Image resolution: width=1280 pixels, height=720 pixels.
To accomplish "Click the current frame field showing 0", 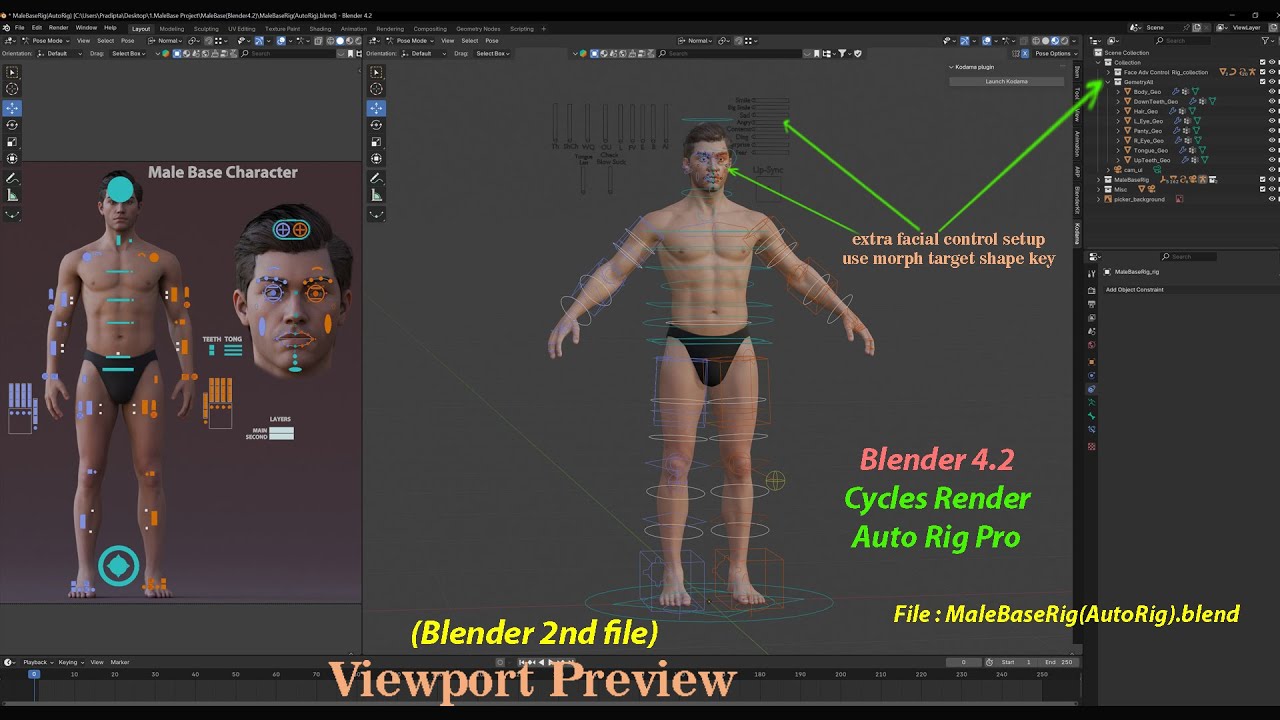I will pyautogui.click(x=963, y=662).
